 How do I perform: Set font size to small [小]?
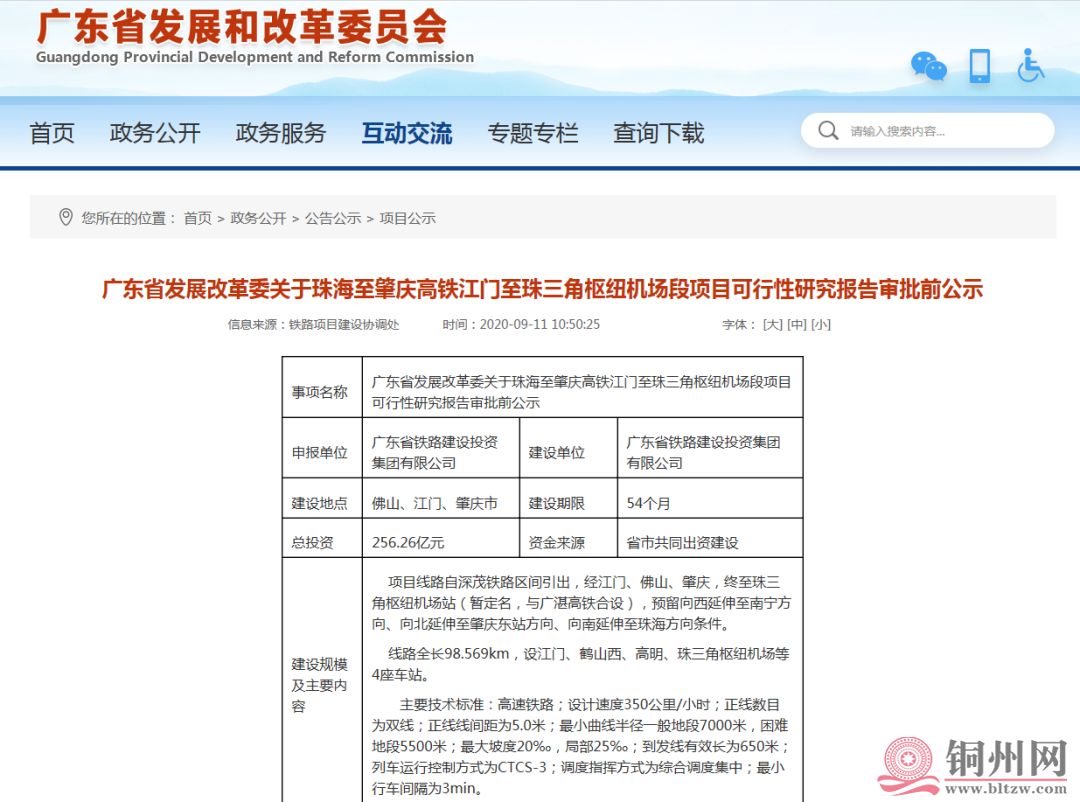pyautogui.click(x=821, y=324)
